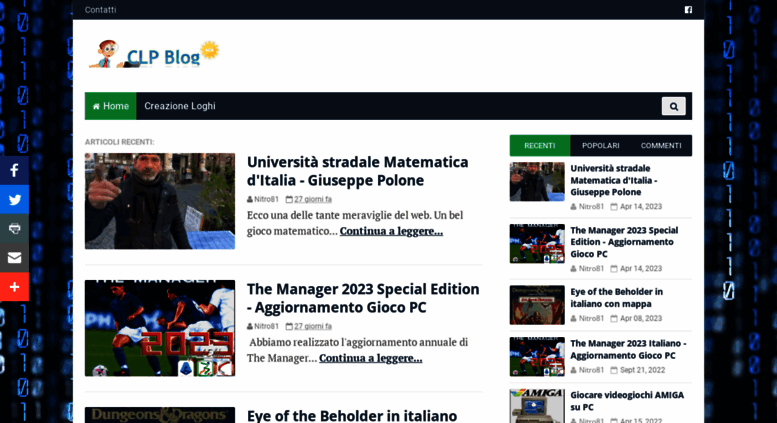This screenshot has width=777, height=423.
Task: Click 27 giorni fa date under Università article
Action: click(313, 199)
